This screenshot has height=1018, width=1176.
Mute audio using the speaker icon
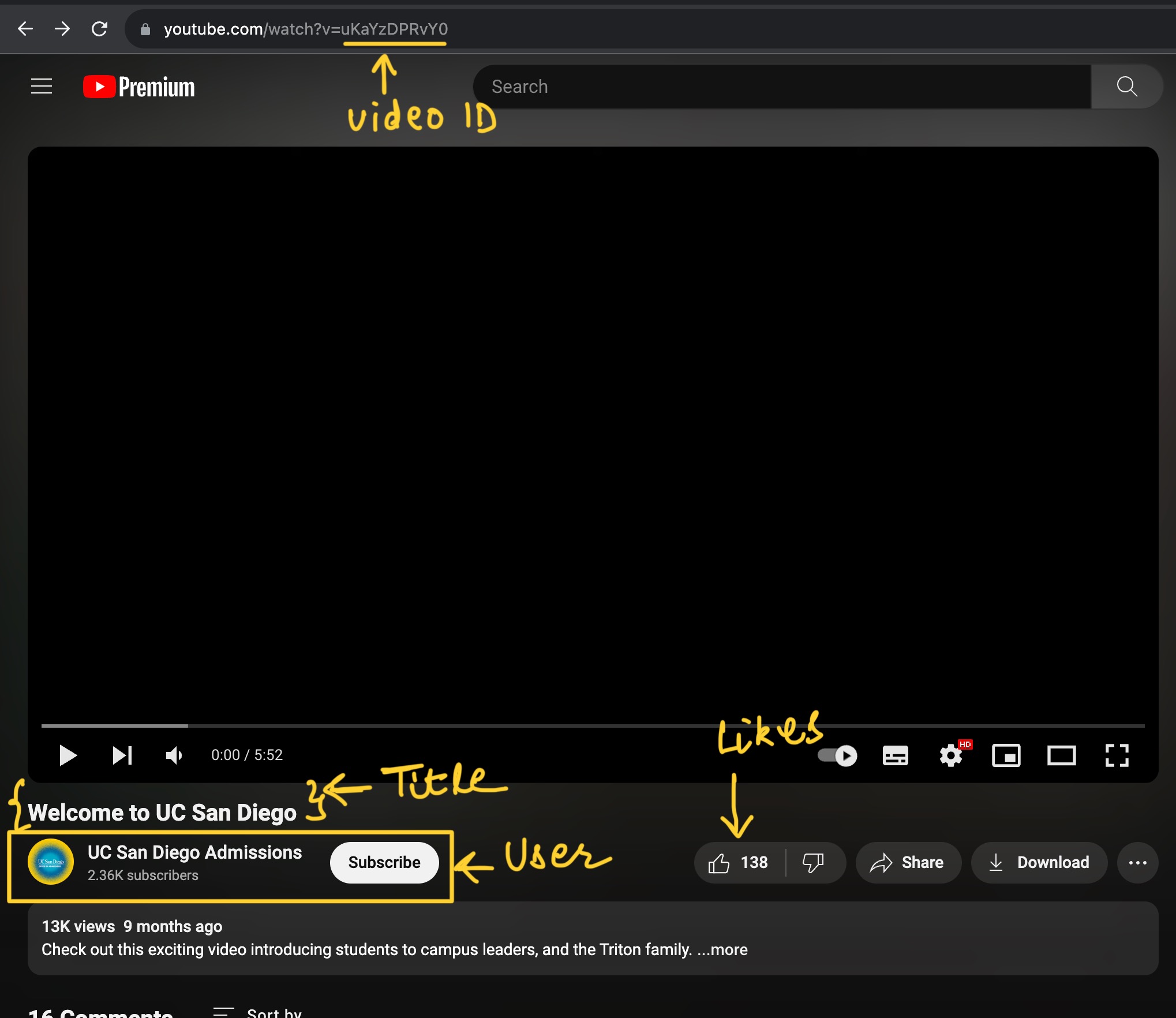[174, 755]
